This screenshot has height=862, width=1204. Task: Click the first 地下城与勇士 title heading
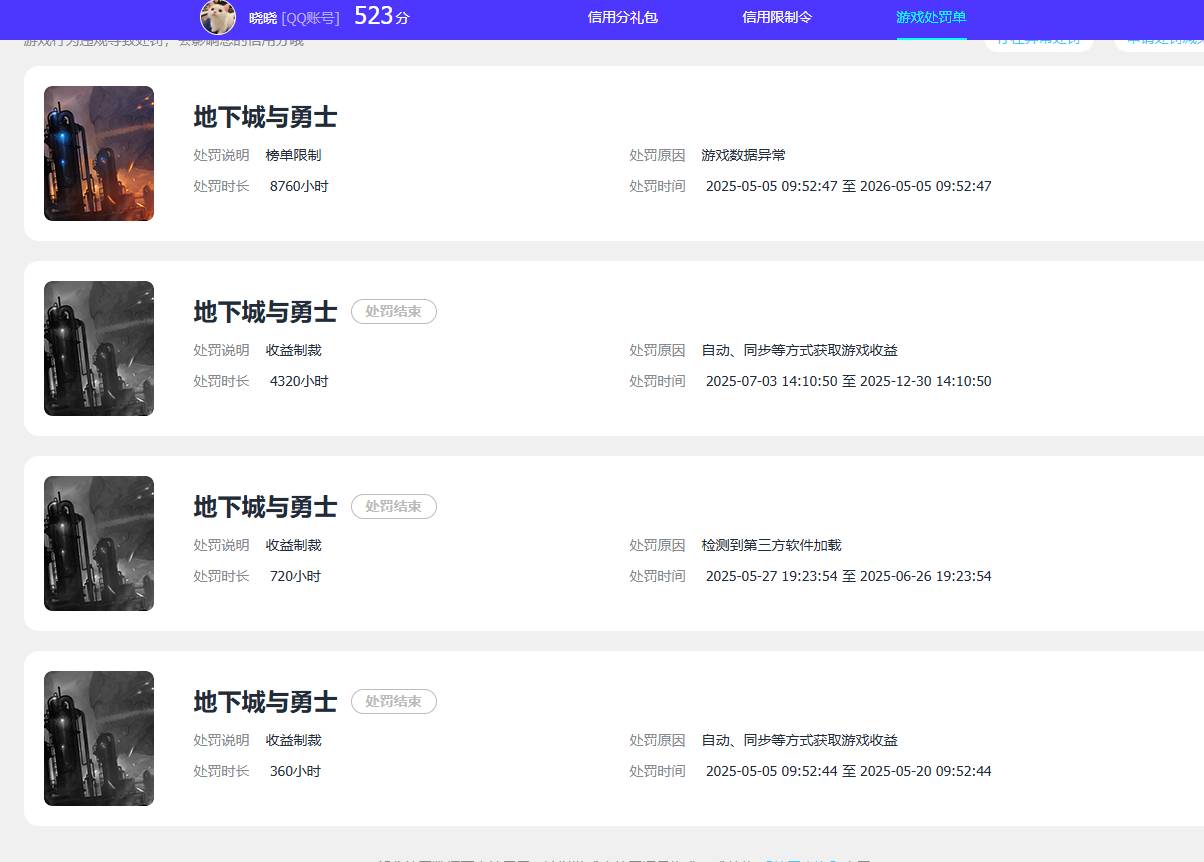pos(264,117)
